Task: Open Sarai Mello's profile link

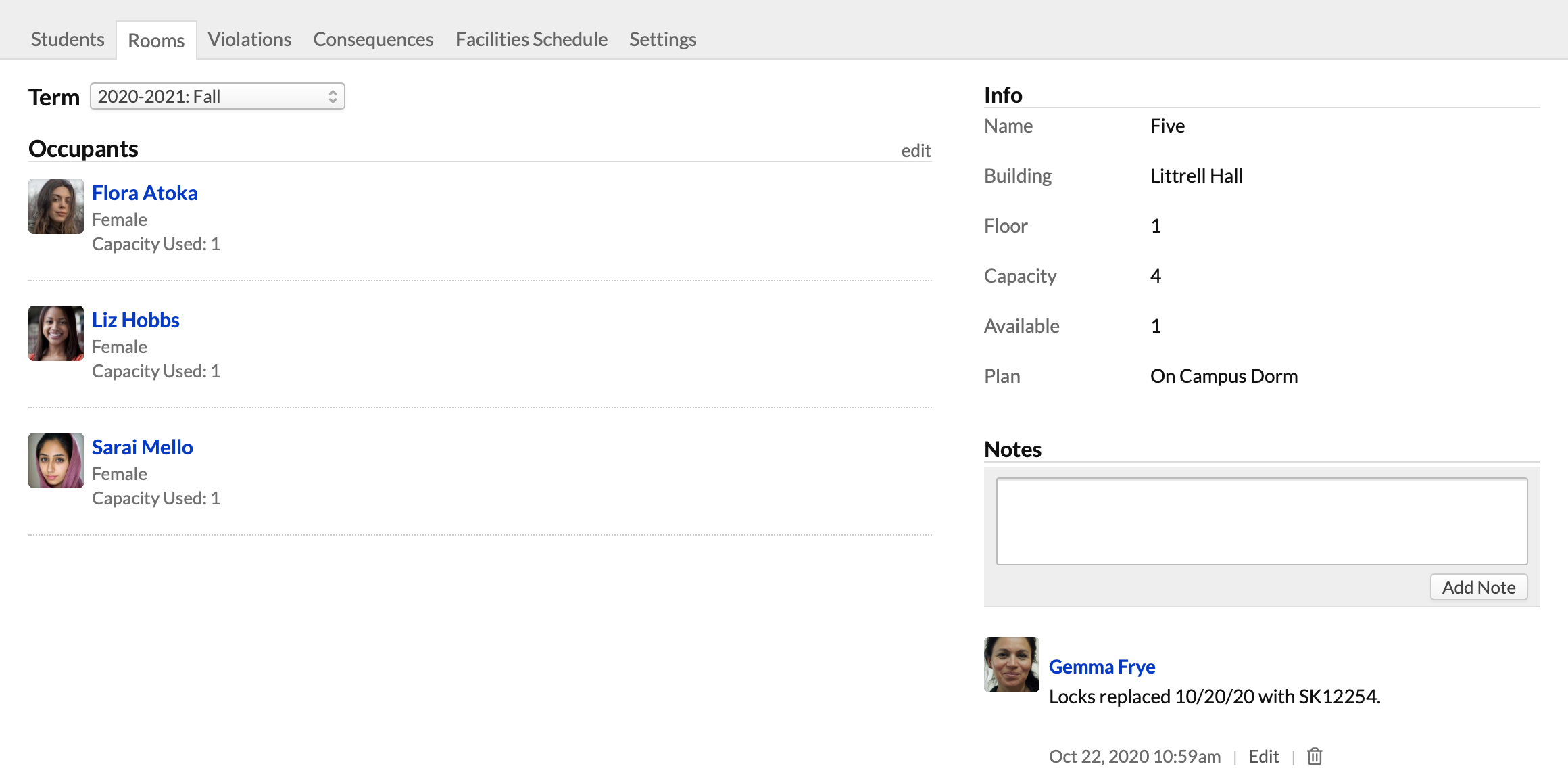Action: [x=143, y=447]
